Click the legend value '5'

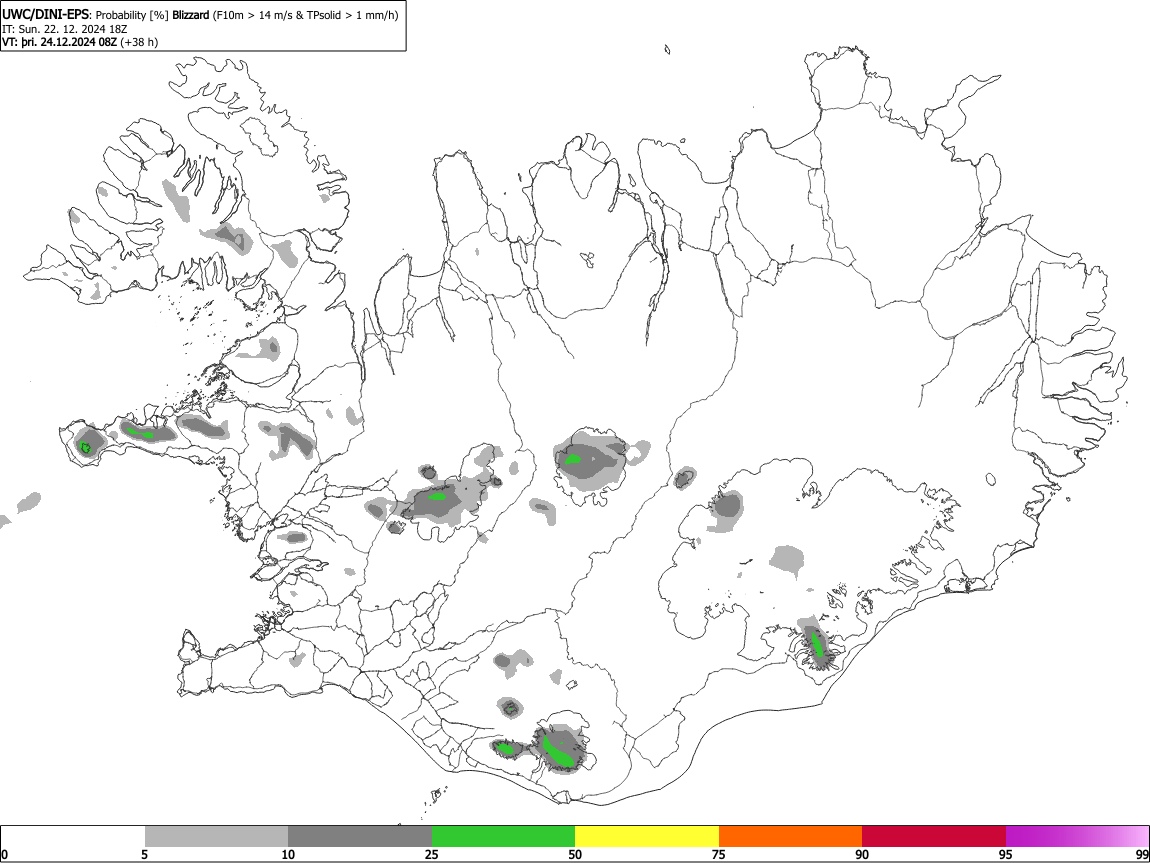[144, 854]
